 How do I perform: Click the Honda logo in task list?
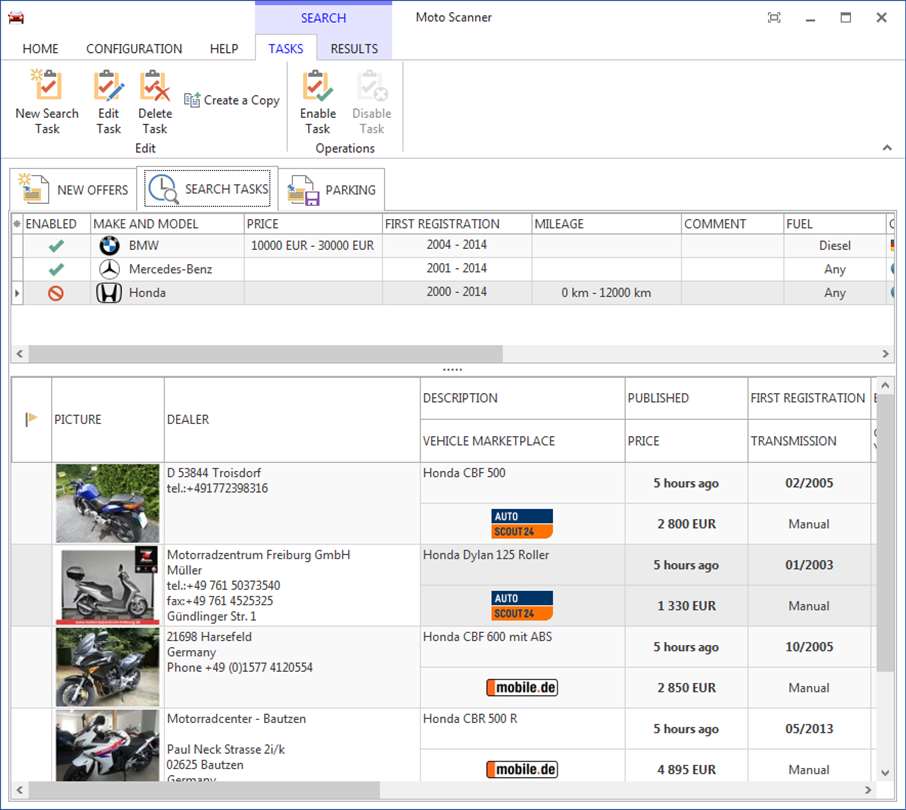tap(109, 293)
